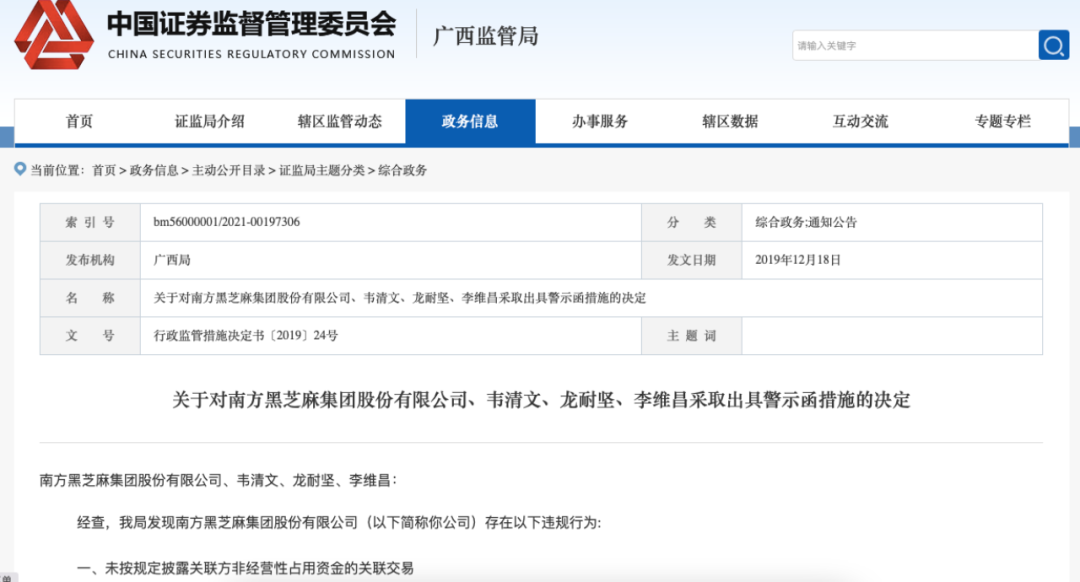The height and width of the screenshot is (582, 1080).
Task: Click the addressee line 南方黑芝麻集团股份有限公司、韦清文…
Action: 218,480
